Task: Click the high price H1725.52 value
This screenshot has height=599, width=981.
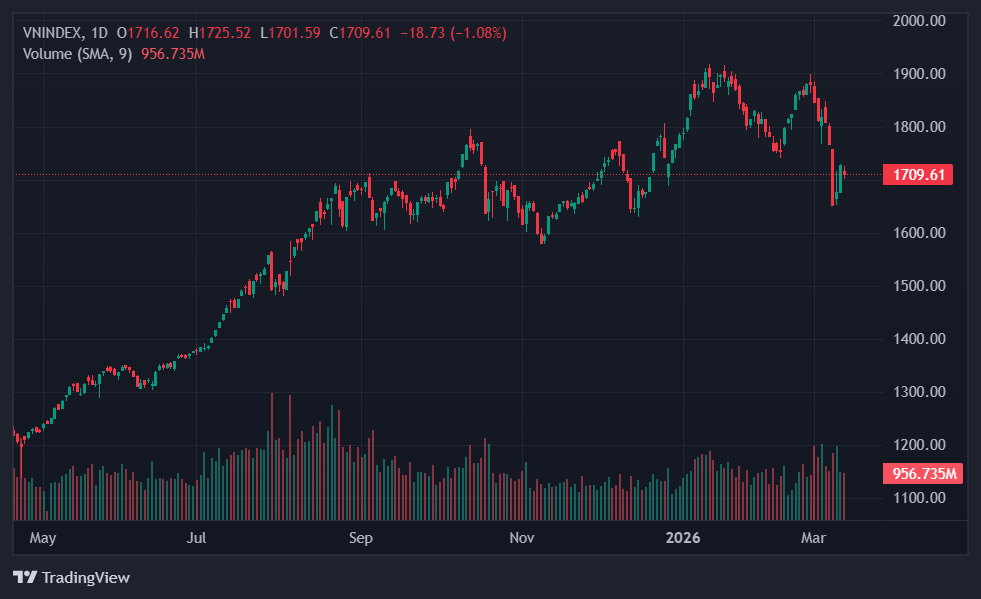Action: pos(223,33)
